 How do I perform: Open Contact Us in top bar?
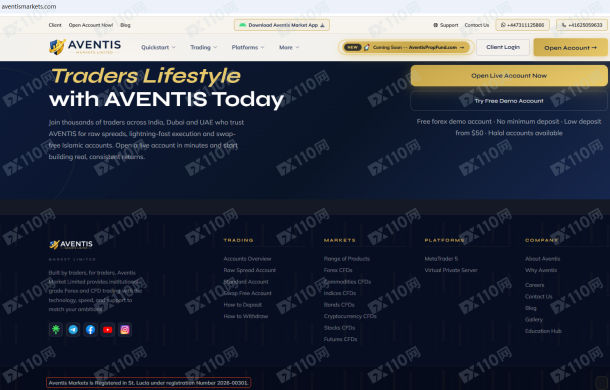pyautogui.click(x=477, y=25)
